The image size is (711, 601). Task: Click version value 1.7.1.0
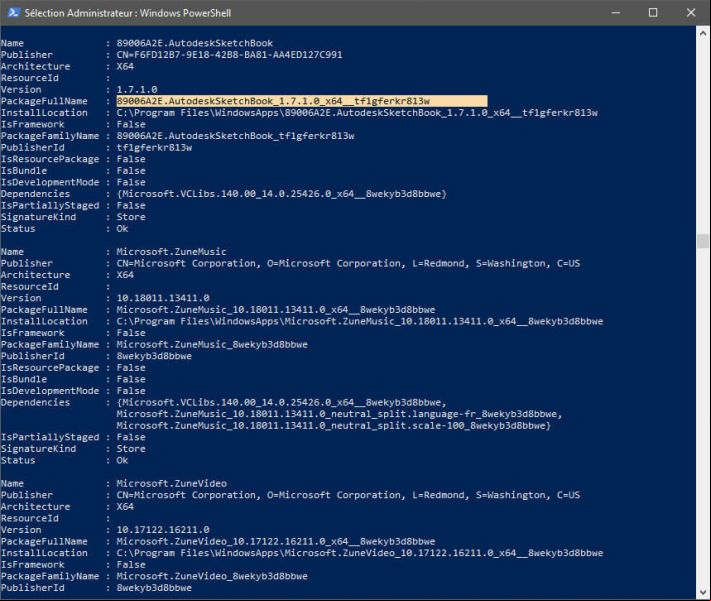137,89
